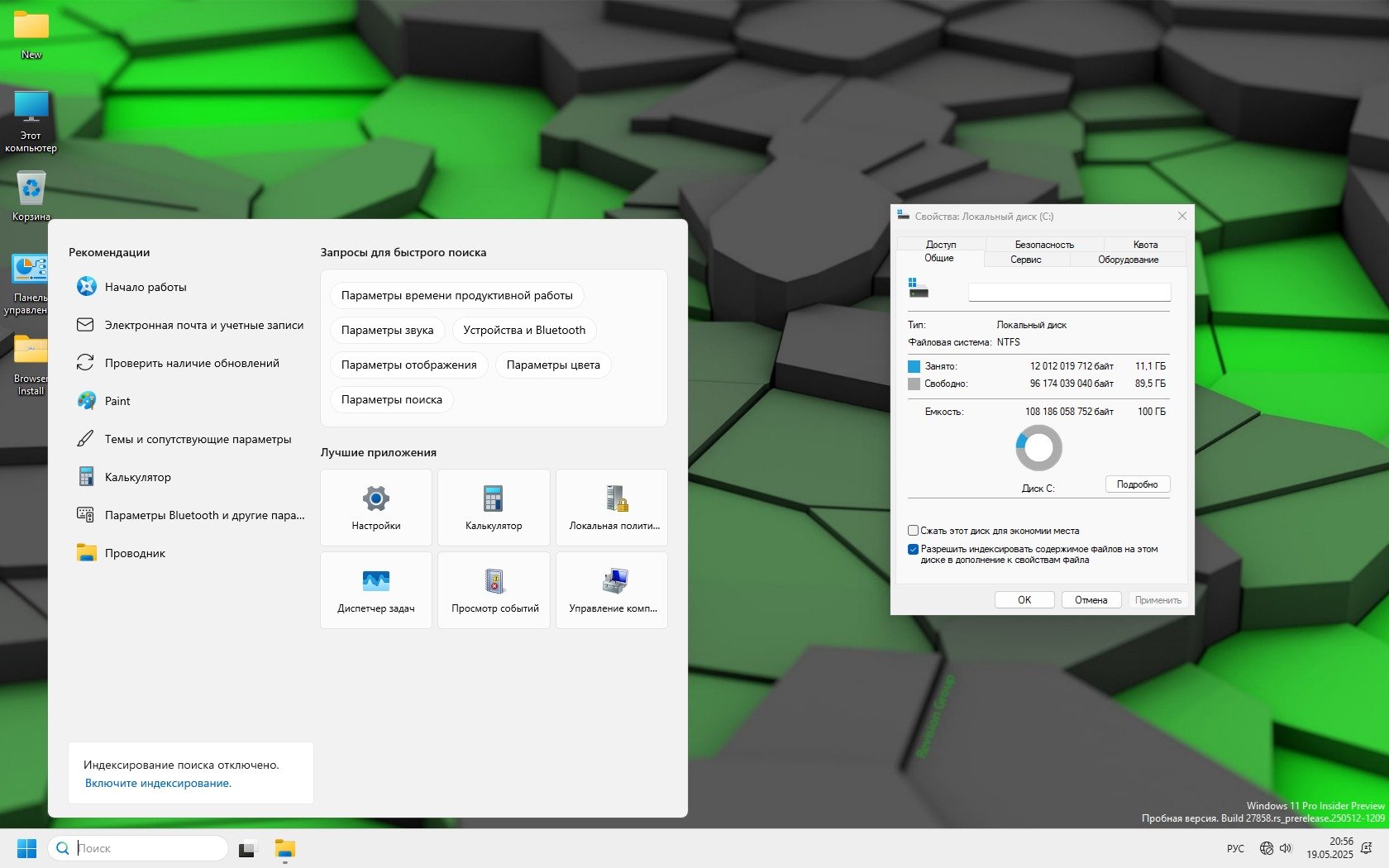
Task: Click File Explorer icon in taskbar
Action: pyautogui.click(x=285, y=848)
